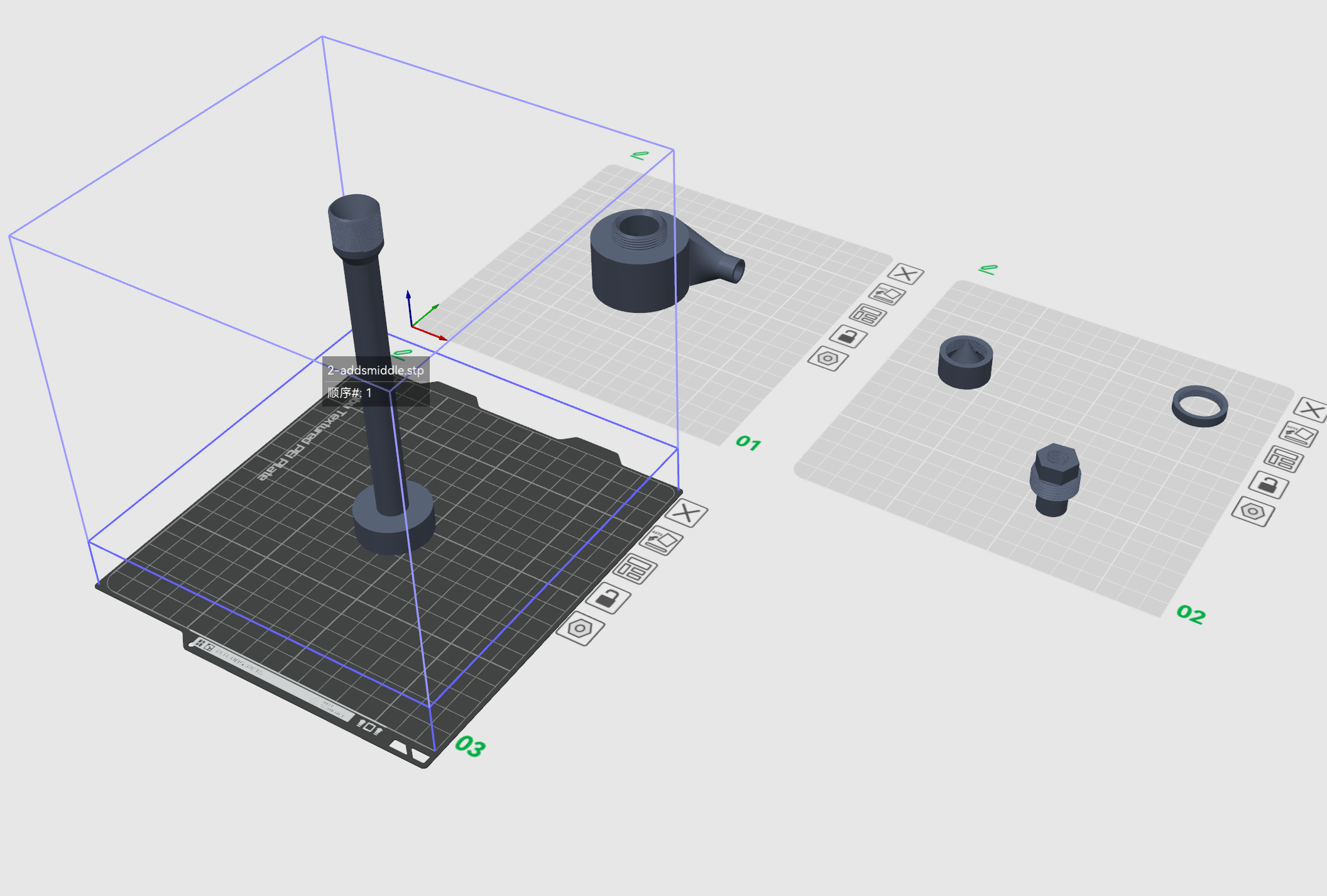The height and width of the screenshot is (896, 1327).
Task: Toggle the lock on plate 02
Action: click(1269, 485)
